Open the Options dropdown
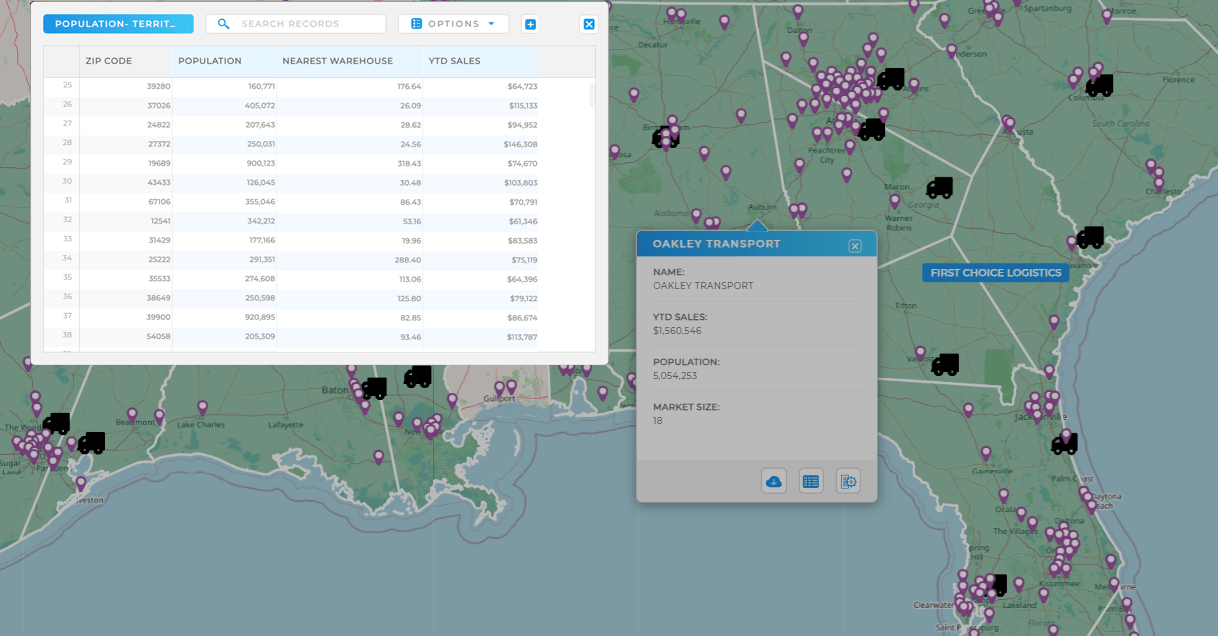 click(453, 24)
